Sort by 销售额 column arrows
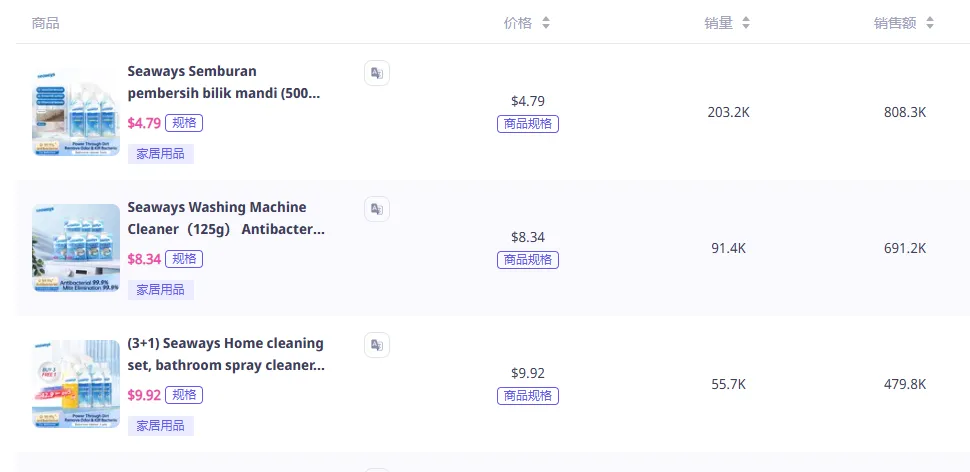Viewport: 970px width, 472px height. click(x=930, y=23)
